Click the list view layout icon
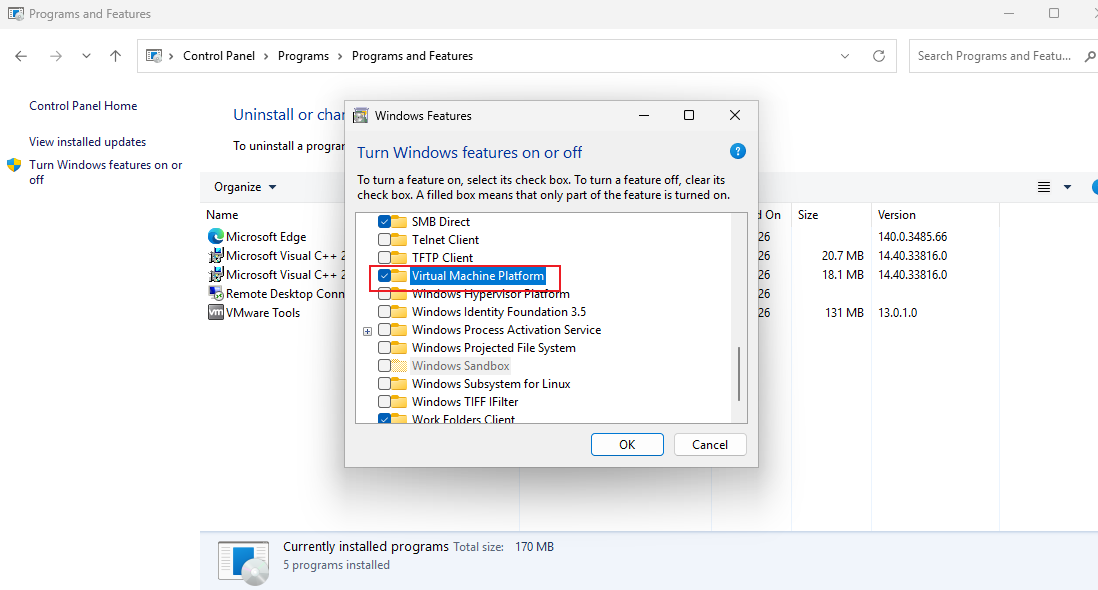Screen dimensions: 1098x590 1043,187
